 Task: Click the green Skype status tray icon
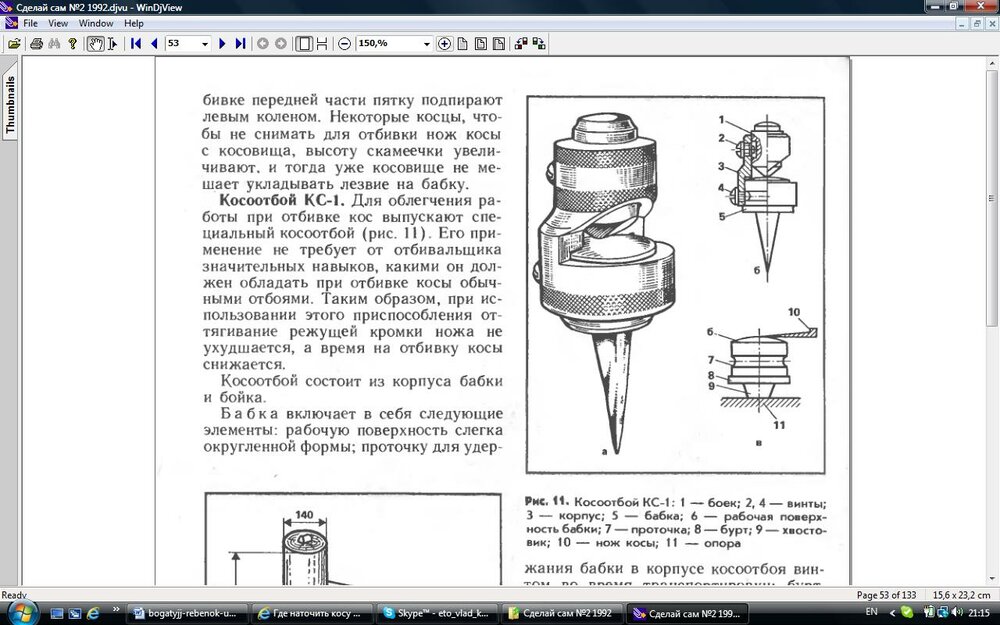coord(906,613)
